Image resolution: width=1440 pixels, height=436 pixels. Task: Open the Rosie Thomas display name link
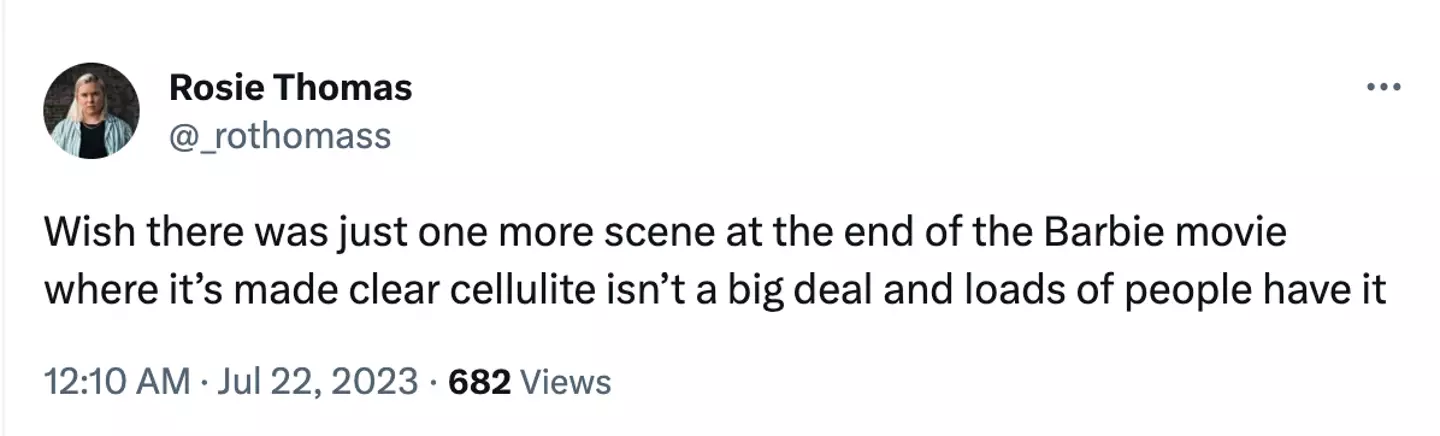290,88
